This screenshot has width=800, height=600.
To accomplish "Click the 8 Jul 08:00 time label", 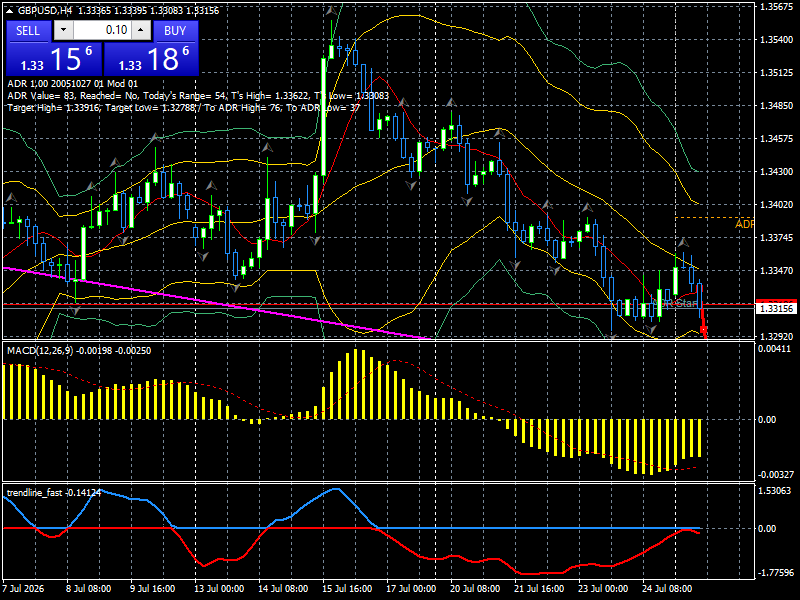I will coord(89,589).
